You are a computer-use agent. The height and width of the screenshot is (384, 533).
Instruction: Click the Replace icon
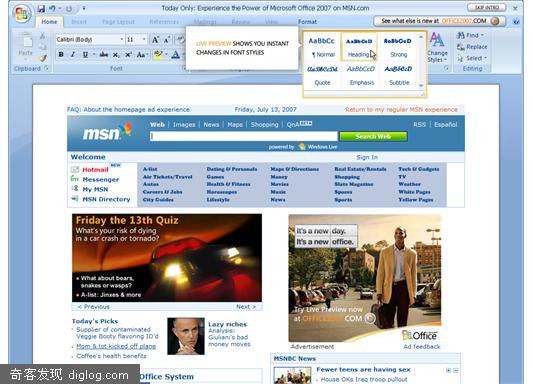click(x=461, y=47)
